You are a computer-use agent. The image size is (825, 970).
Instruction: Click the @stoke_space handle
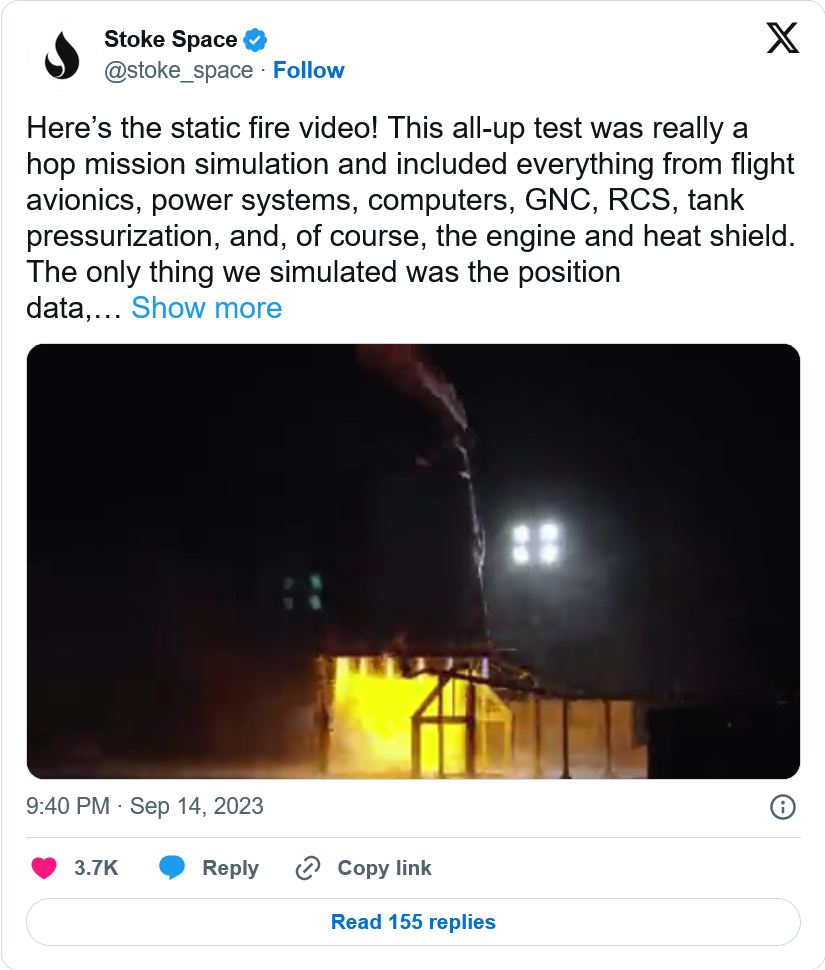pos(178,70)
